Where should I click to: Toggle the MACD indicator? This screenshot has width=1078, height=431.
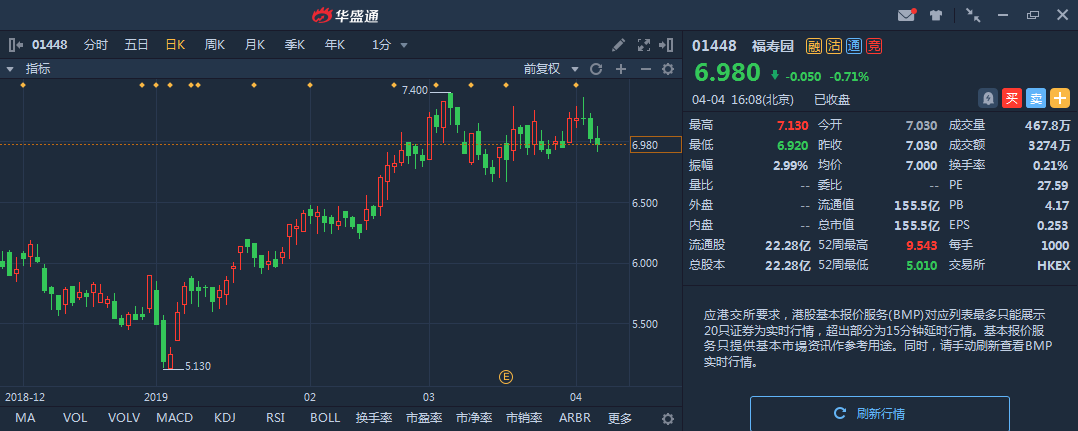click(174, 418)
